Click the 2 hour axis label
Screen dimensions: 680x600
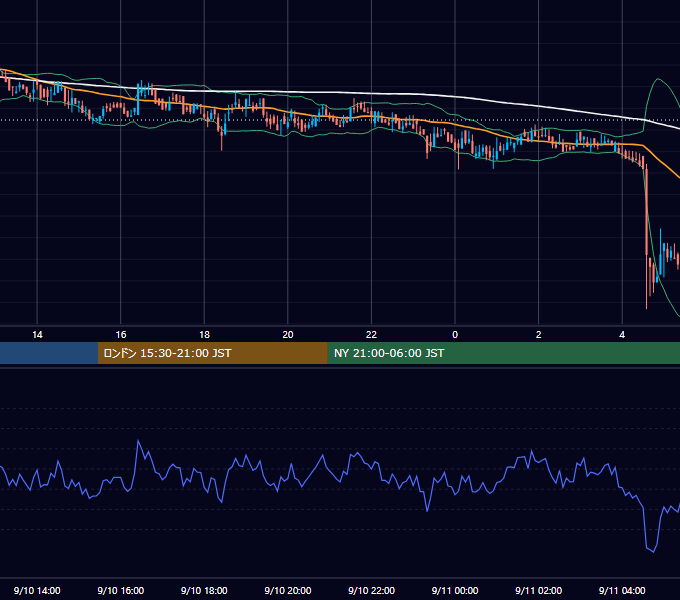pos(539,335)
